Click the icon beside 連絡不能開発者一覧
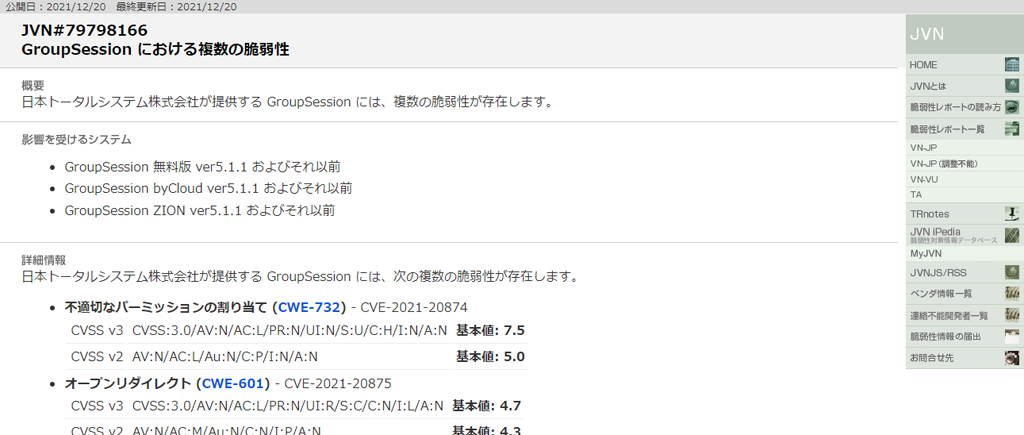This screenshot has width=1024, height=435. coord(1012,315)
